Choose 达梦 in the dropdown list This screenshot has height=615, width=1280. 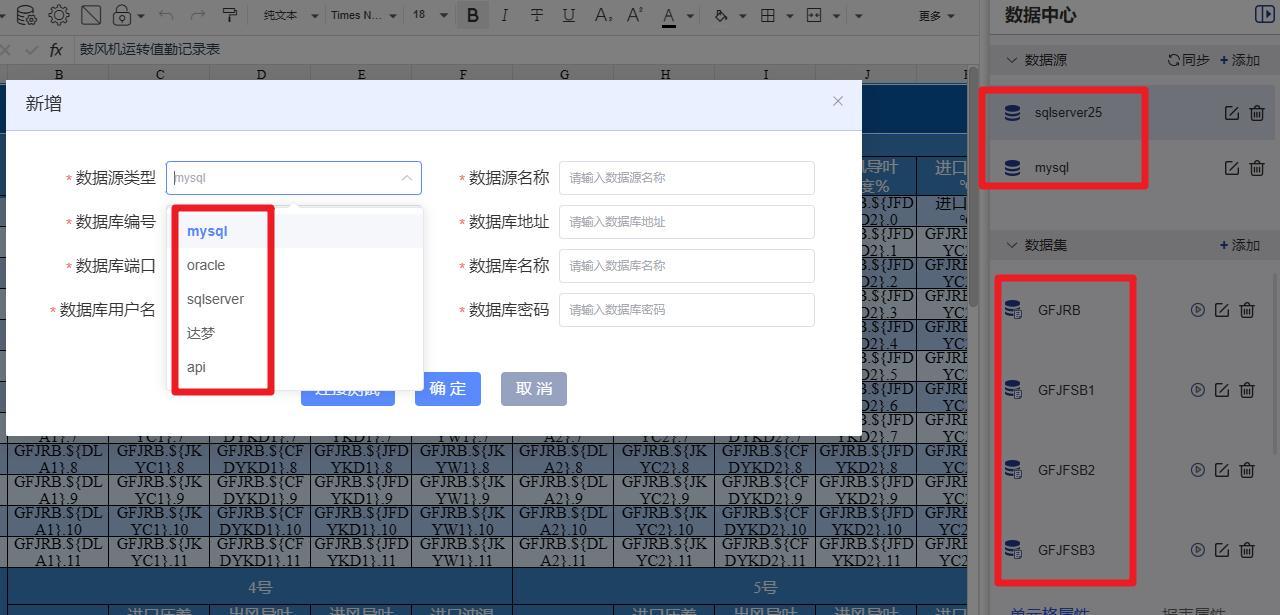coord(201,333)
